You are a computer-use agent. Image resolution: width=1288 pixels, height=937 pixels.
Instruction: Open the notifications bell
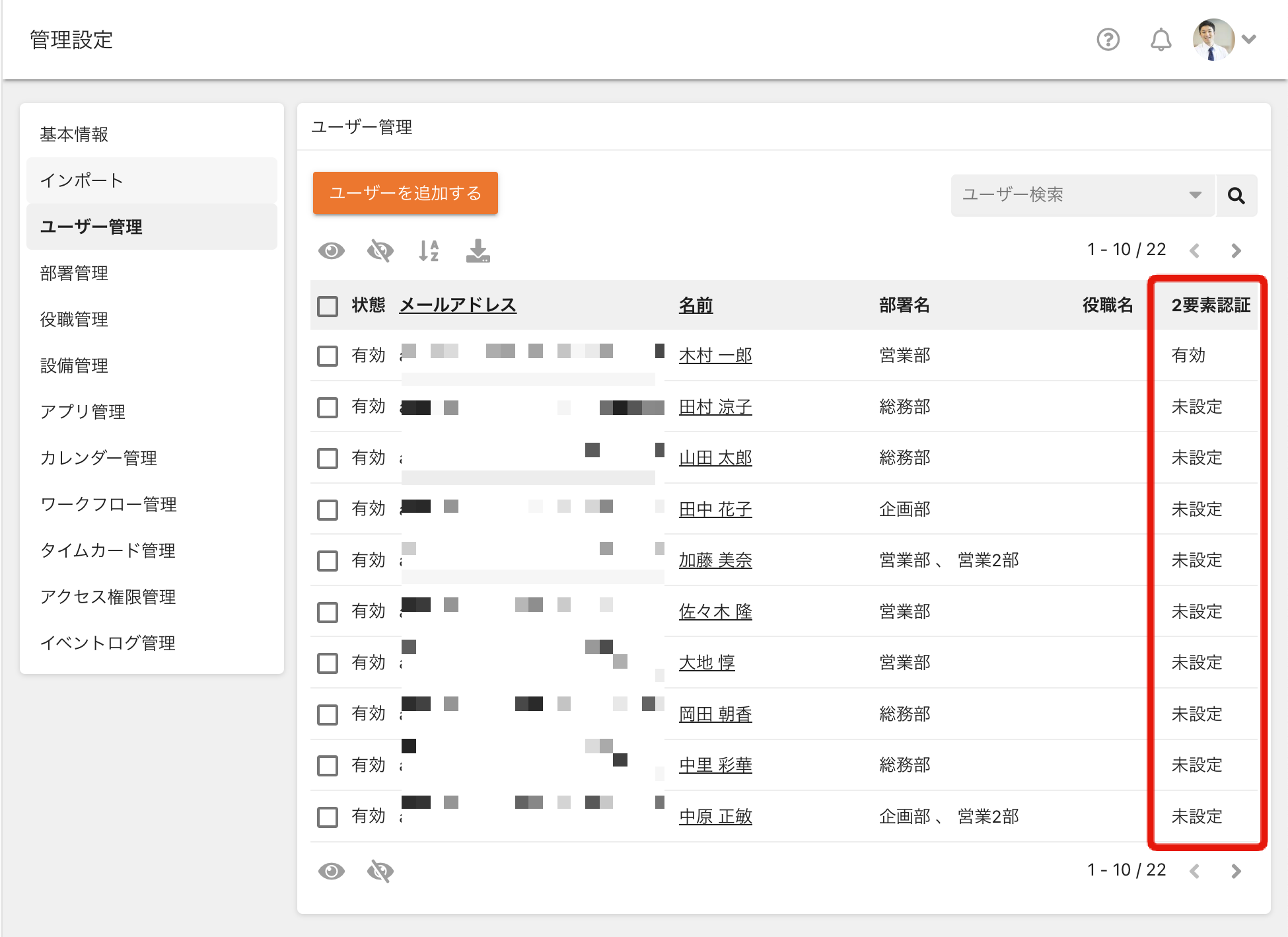click(1161, 40)
